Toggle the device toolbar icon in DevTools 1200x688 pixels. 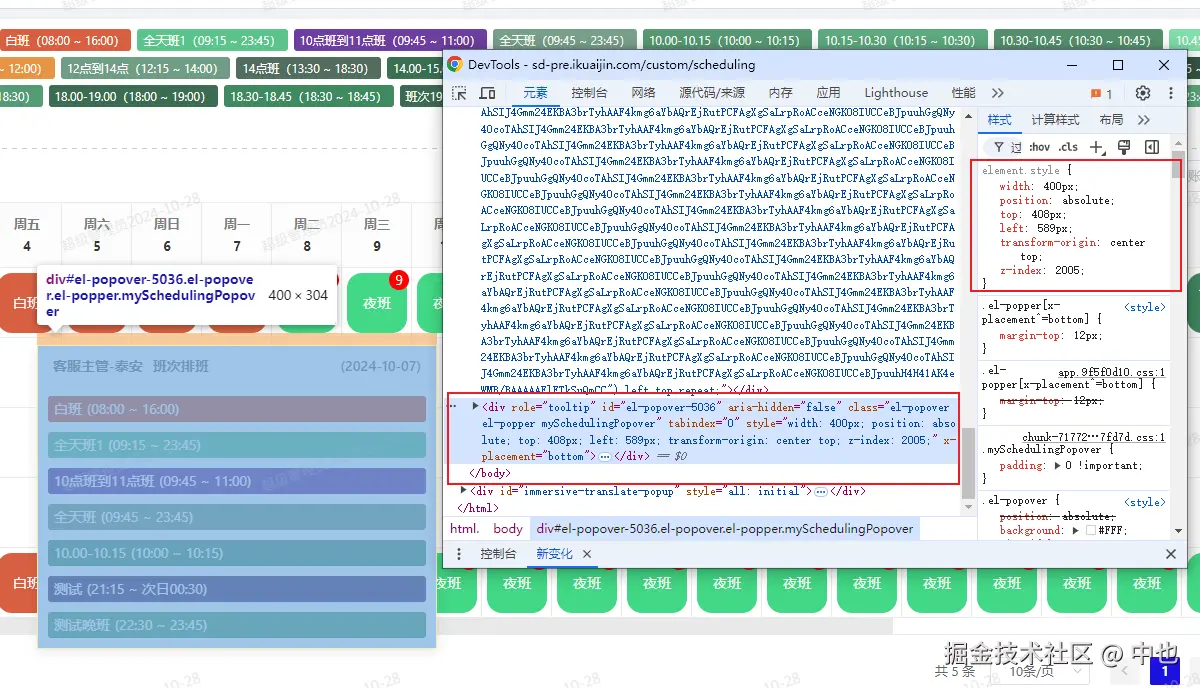click(x=488, y=93)
